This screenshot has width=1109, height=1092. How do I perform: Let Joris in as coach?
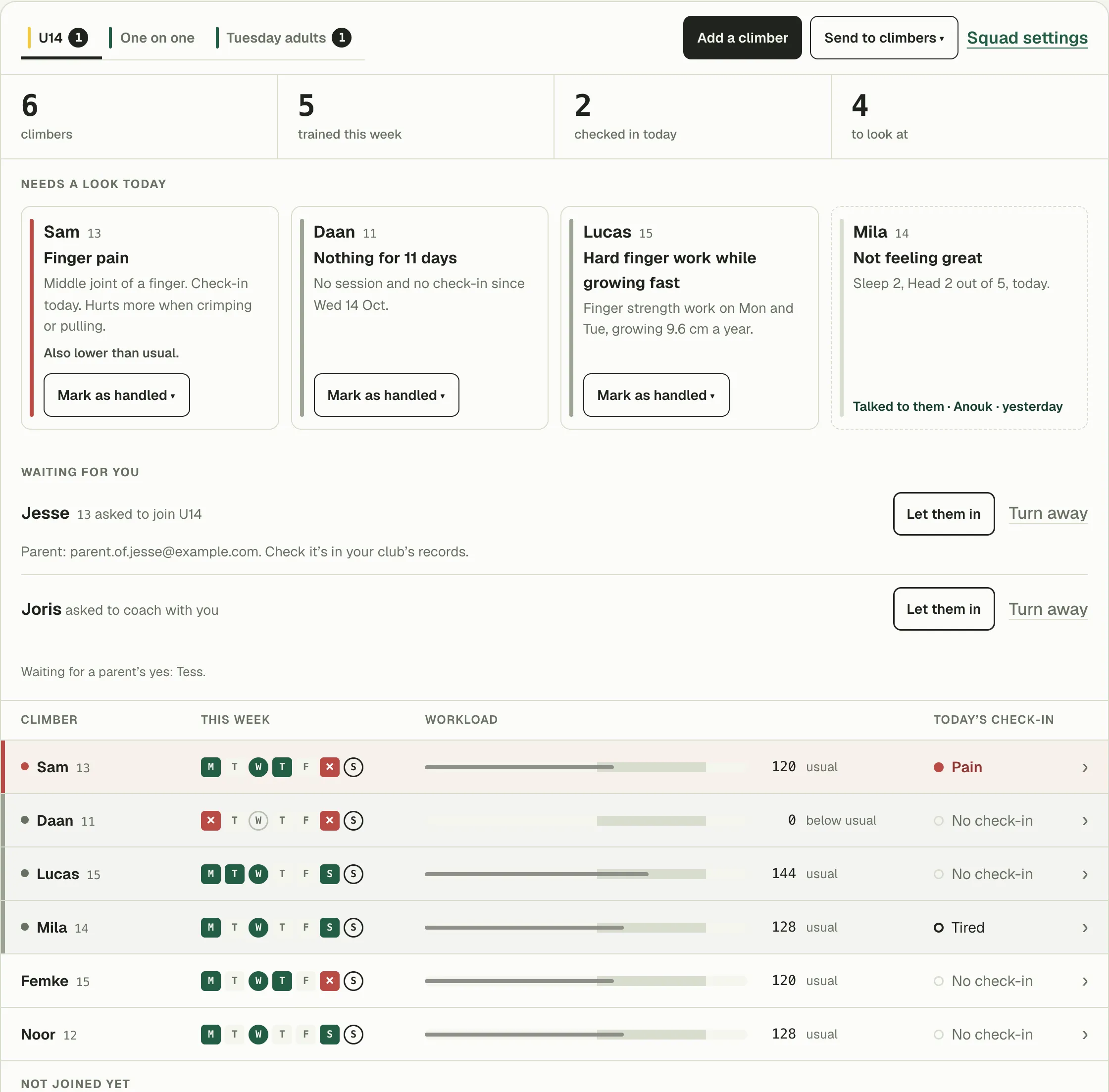pyautogui.click(x=944, y=609)
